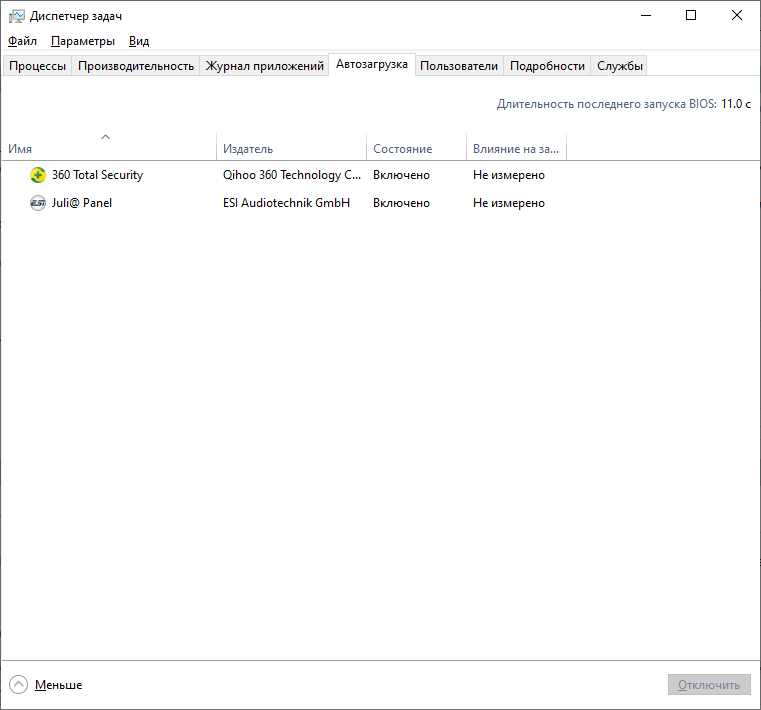Sort by the Состояние column header
Screen dimensions: 761x710
click(416, 147)
